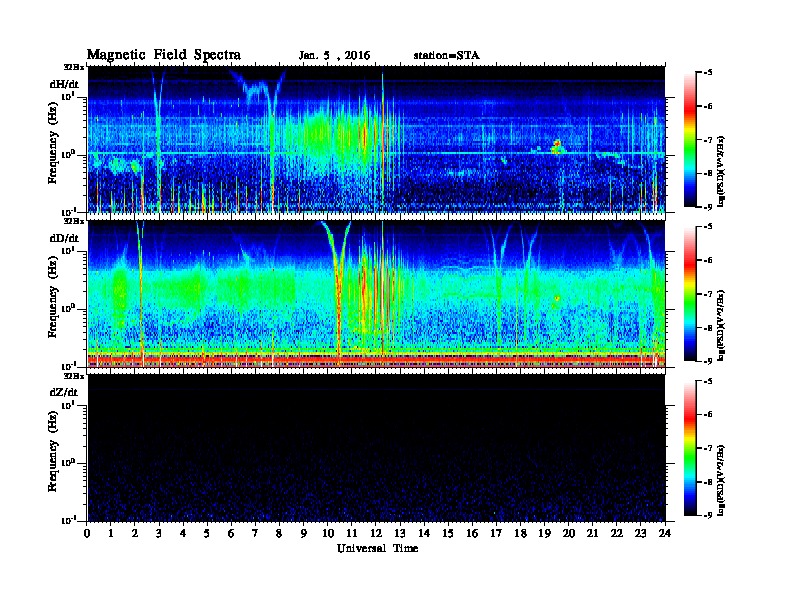Click the log(PSD) label beside dH/dt color scale
792x612 pixels.
(722, 170)
